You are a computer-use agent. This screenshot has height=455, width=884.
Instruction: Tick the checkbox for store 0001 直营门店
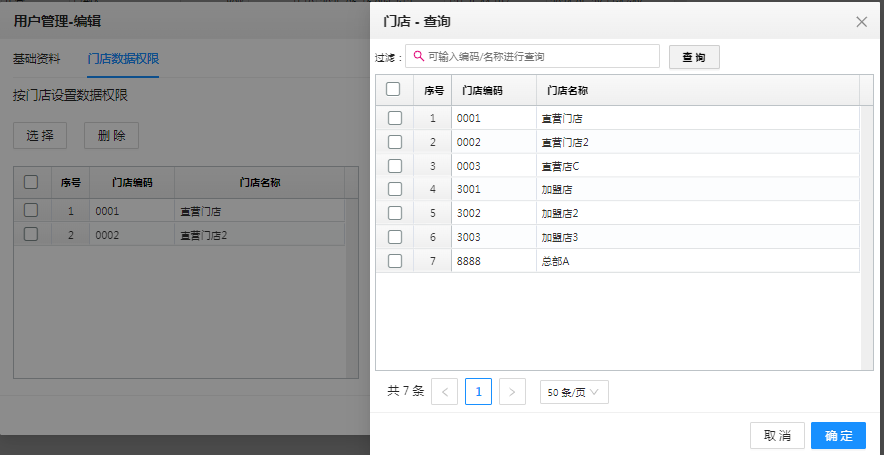tap(395, 118)
